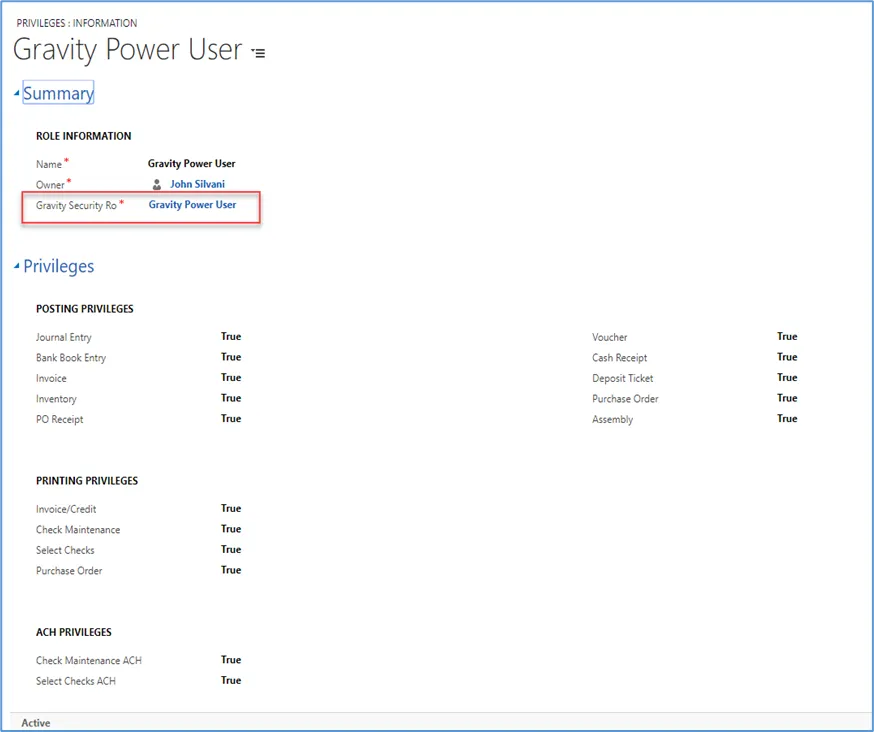Screen dimensions: 874x732
Task: Set the Journal Entry posting value True
Action: 231,336
